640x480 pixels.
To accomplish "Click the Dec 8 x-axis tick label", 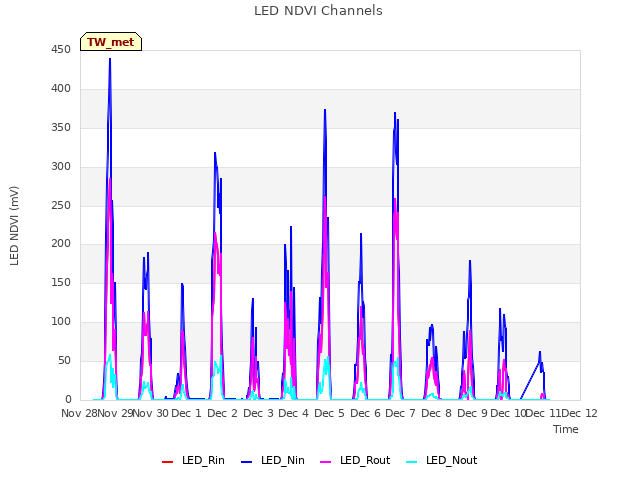I will pyautogui.click(x=436, y=413).
